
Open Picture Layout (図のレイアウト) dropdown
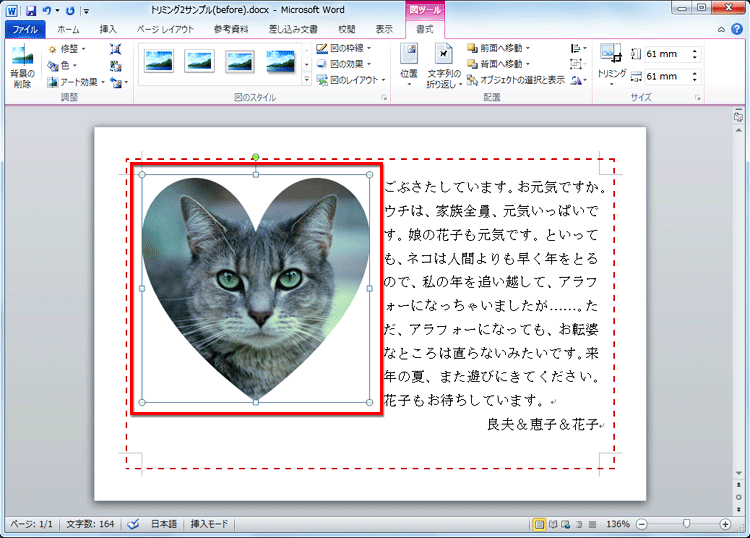351,80
